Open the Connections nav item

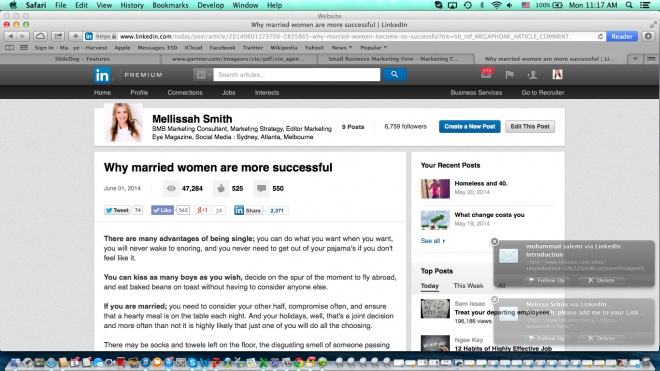coord(185,93)
